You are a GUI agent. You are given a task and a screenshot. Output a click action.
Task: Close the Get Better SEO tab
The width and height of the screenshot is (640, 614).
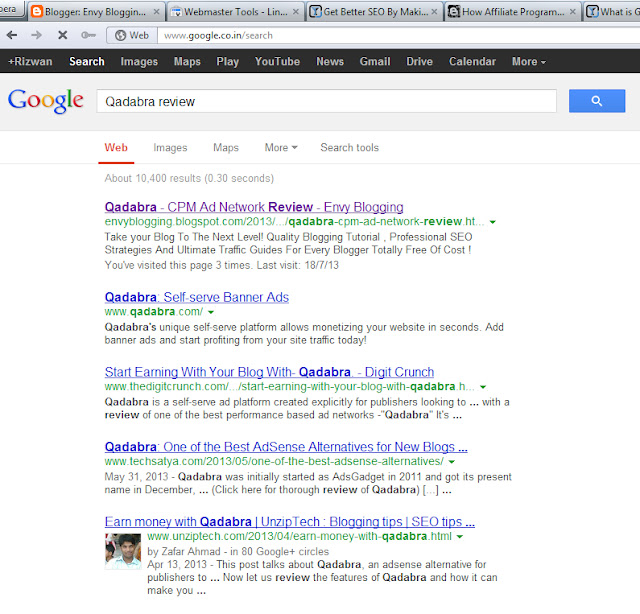434,12
